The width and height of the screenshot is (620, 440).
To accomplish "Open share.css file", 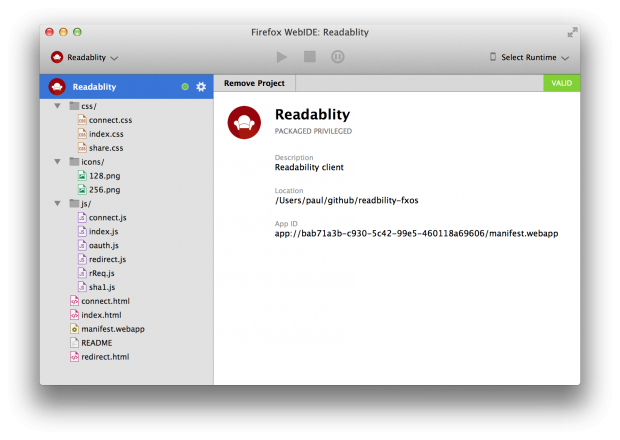I will pos(106,148).
